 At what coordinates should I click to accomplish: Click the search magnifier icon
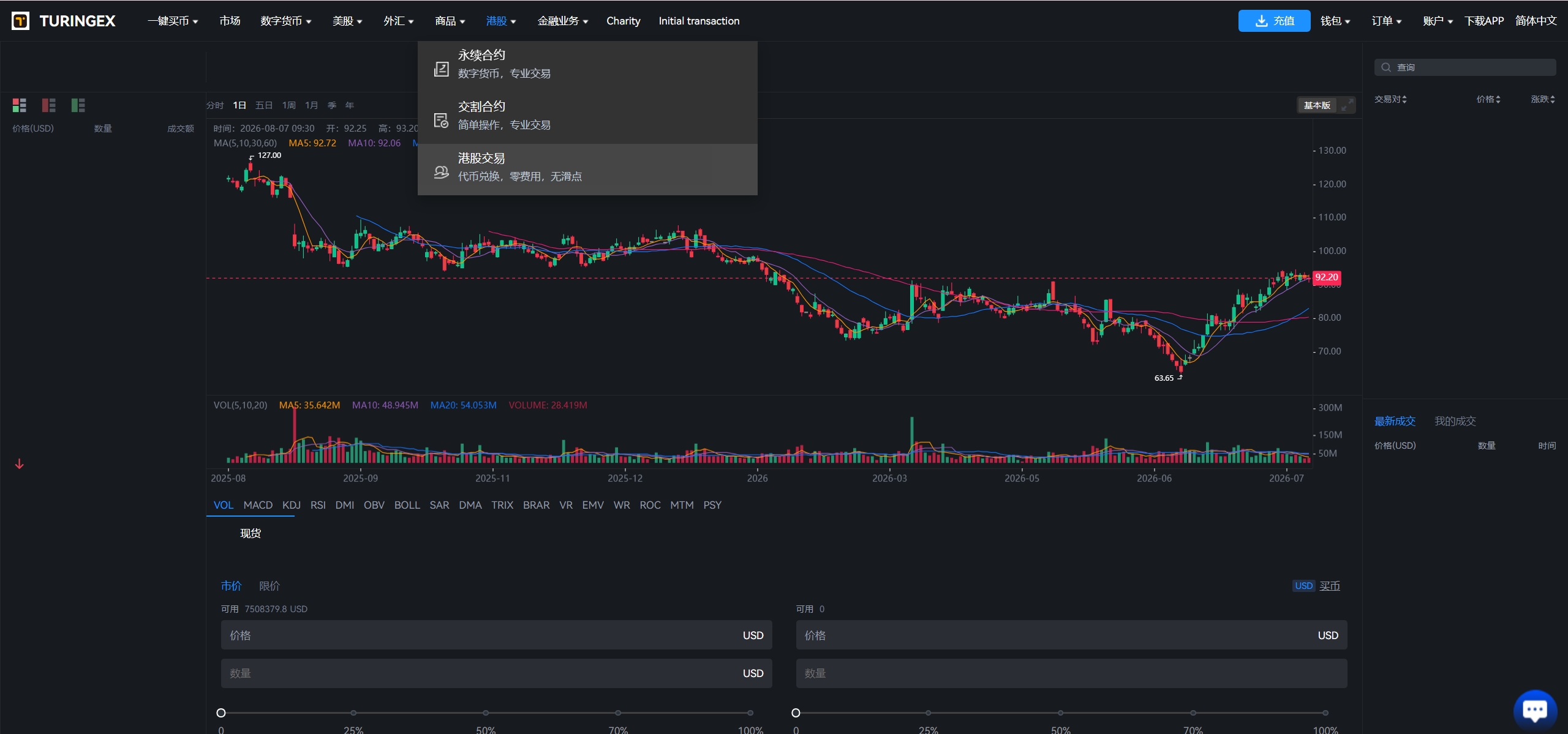pyautogui.click(x=1386, y=67)
